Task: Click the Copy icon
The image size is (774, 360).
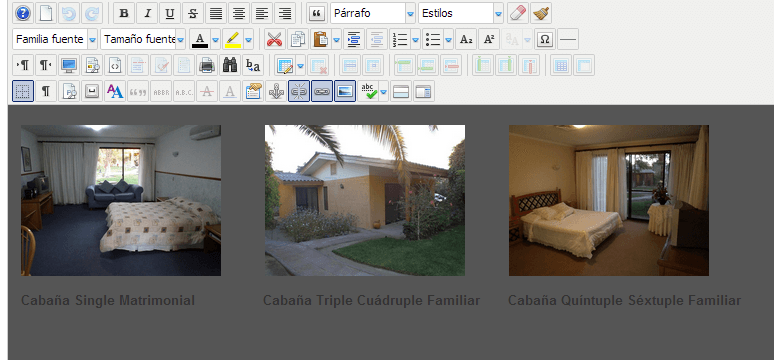Action: tap(297, 39)
